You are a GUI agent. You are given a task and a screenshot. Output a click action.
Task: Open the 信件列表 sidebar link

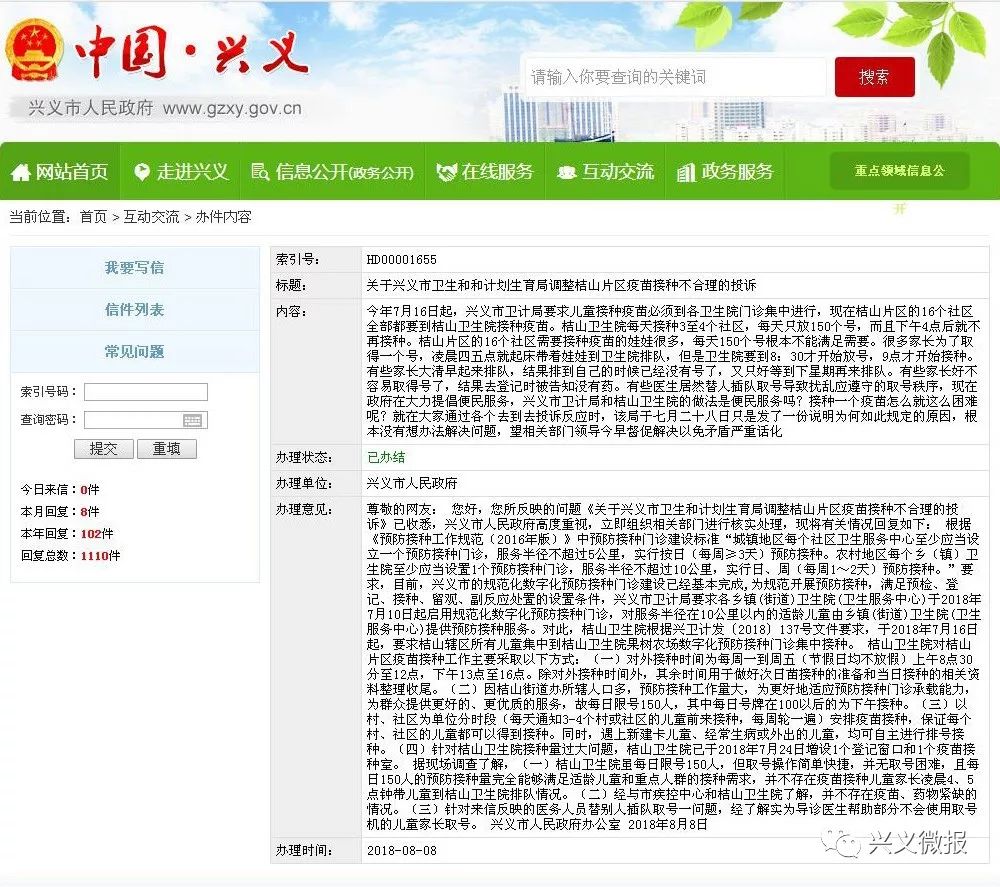click(134, 310)
